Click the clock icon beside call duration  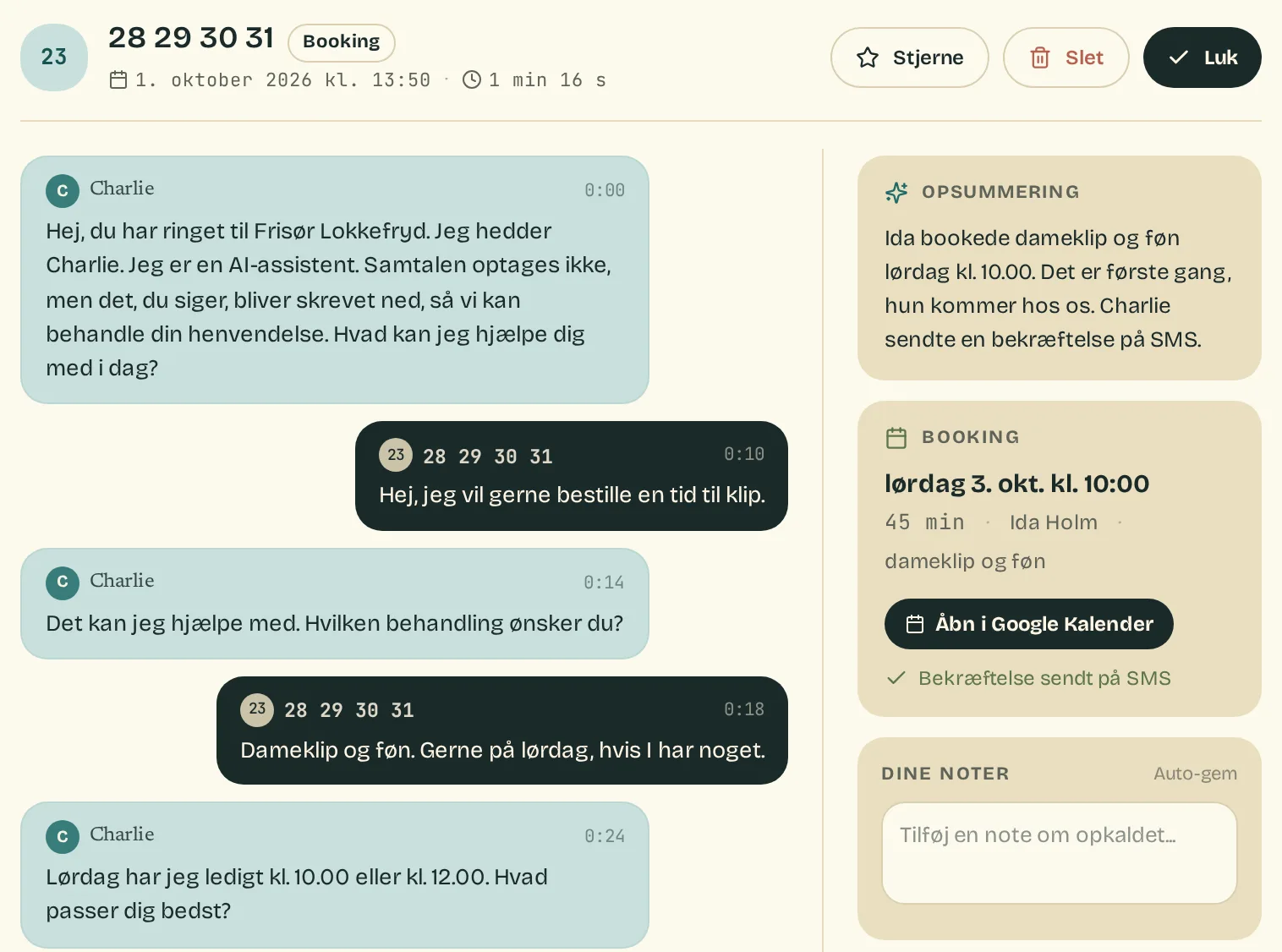tap(472, 79)
